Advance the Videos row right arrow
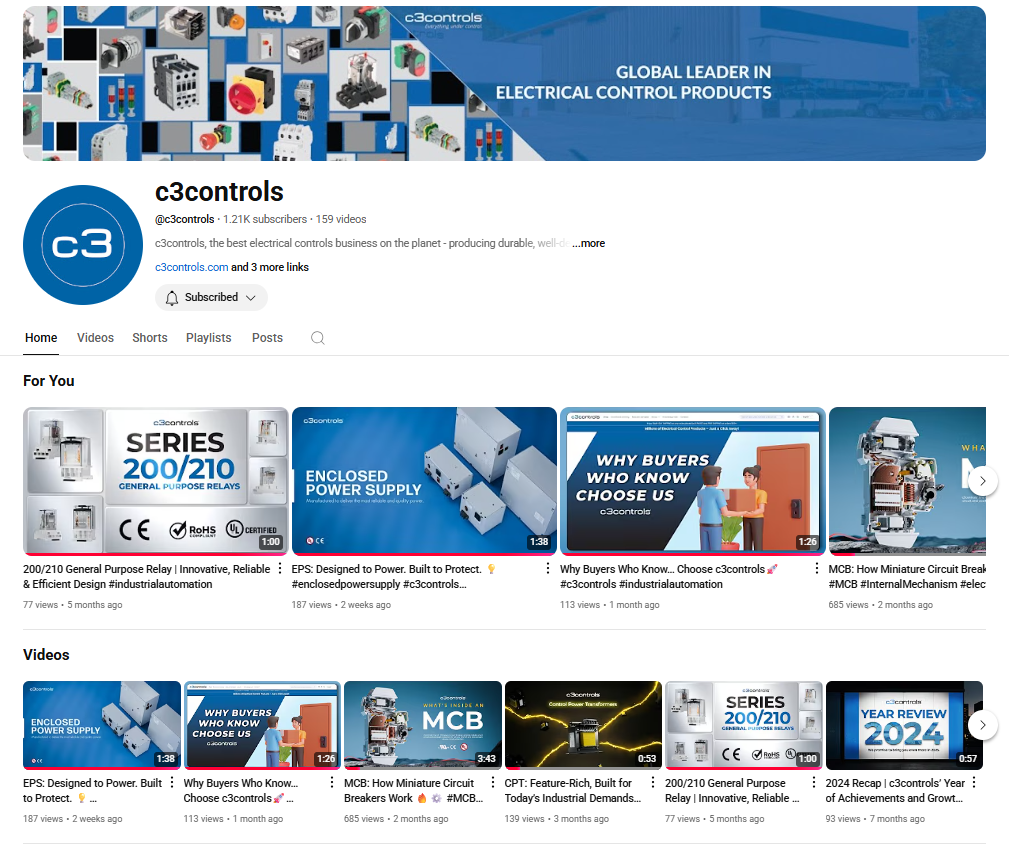1009x854 pixels. tap(982, 725)
